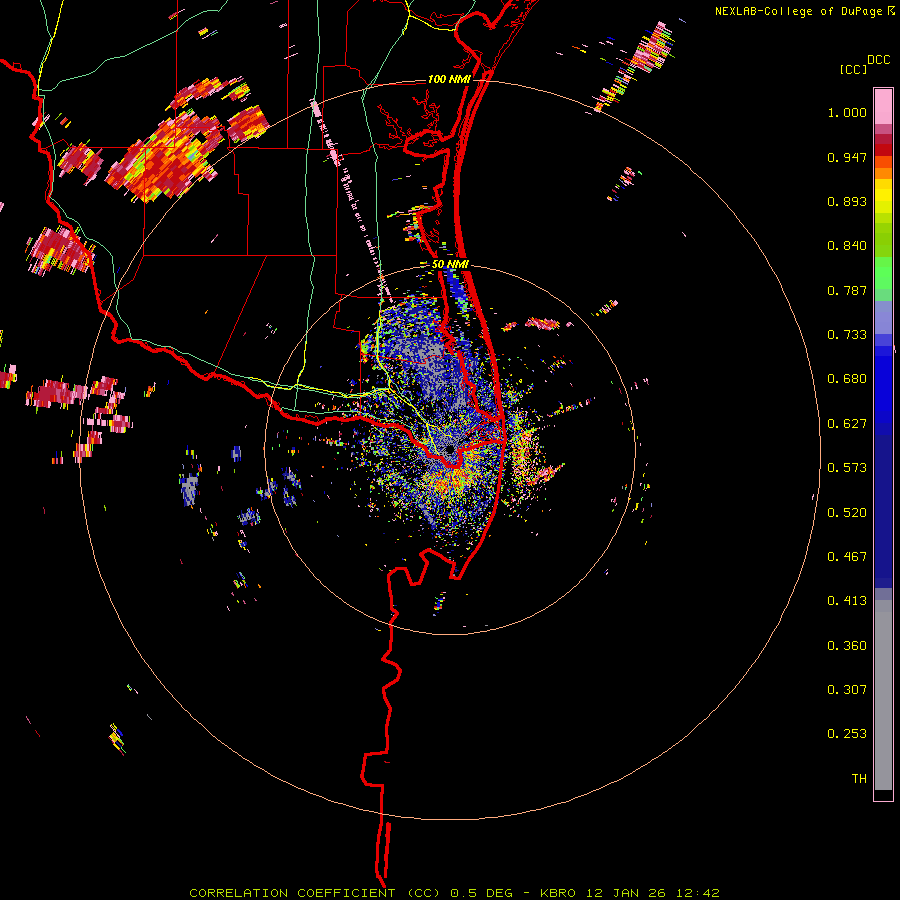Click the 0.307 scale value

point(847,690)
